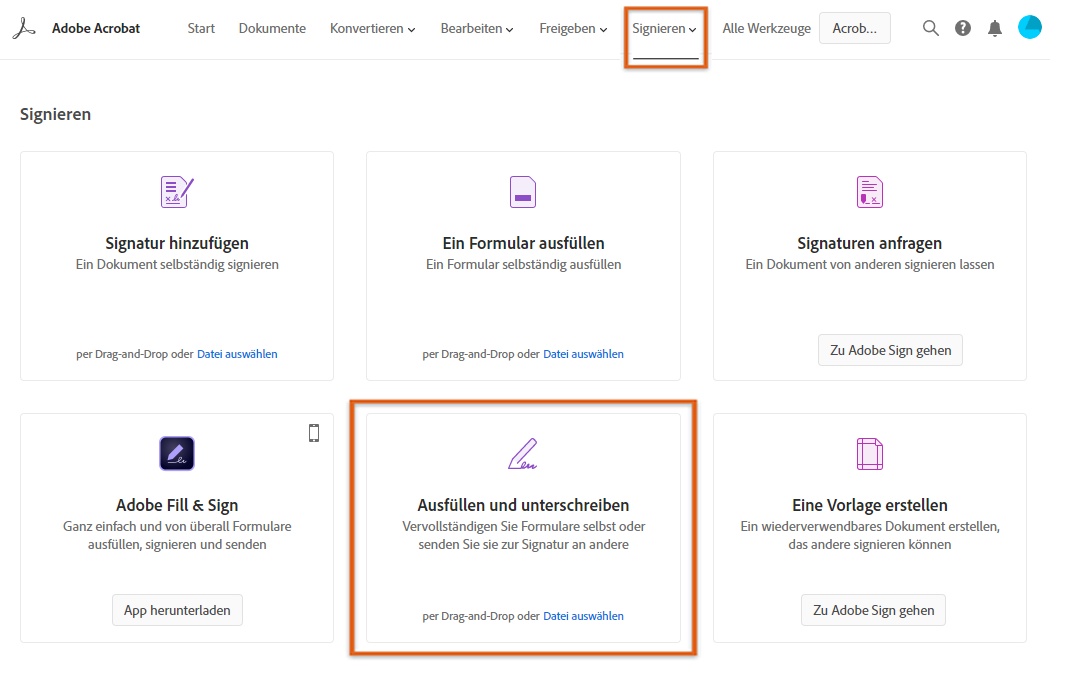Open the Freigeben dropdown

point(572,28)
